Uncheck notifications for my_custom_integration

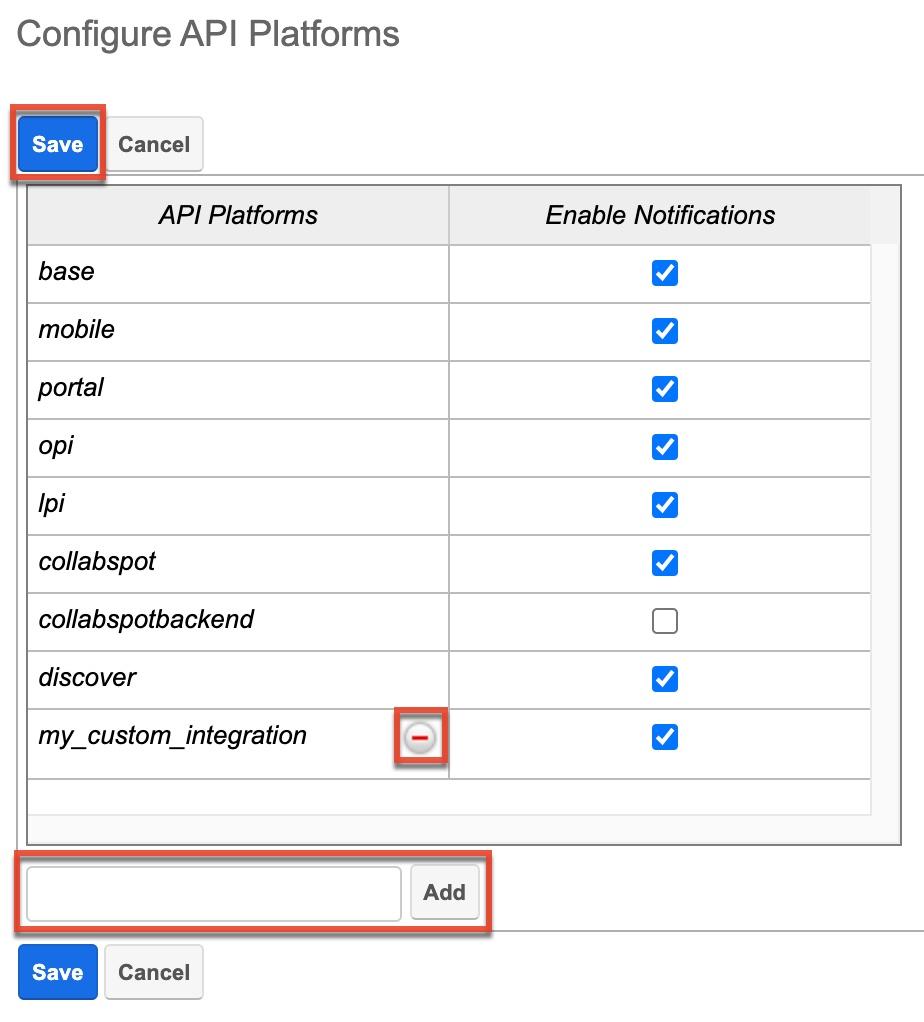[x=664, y=737]
